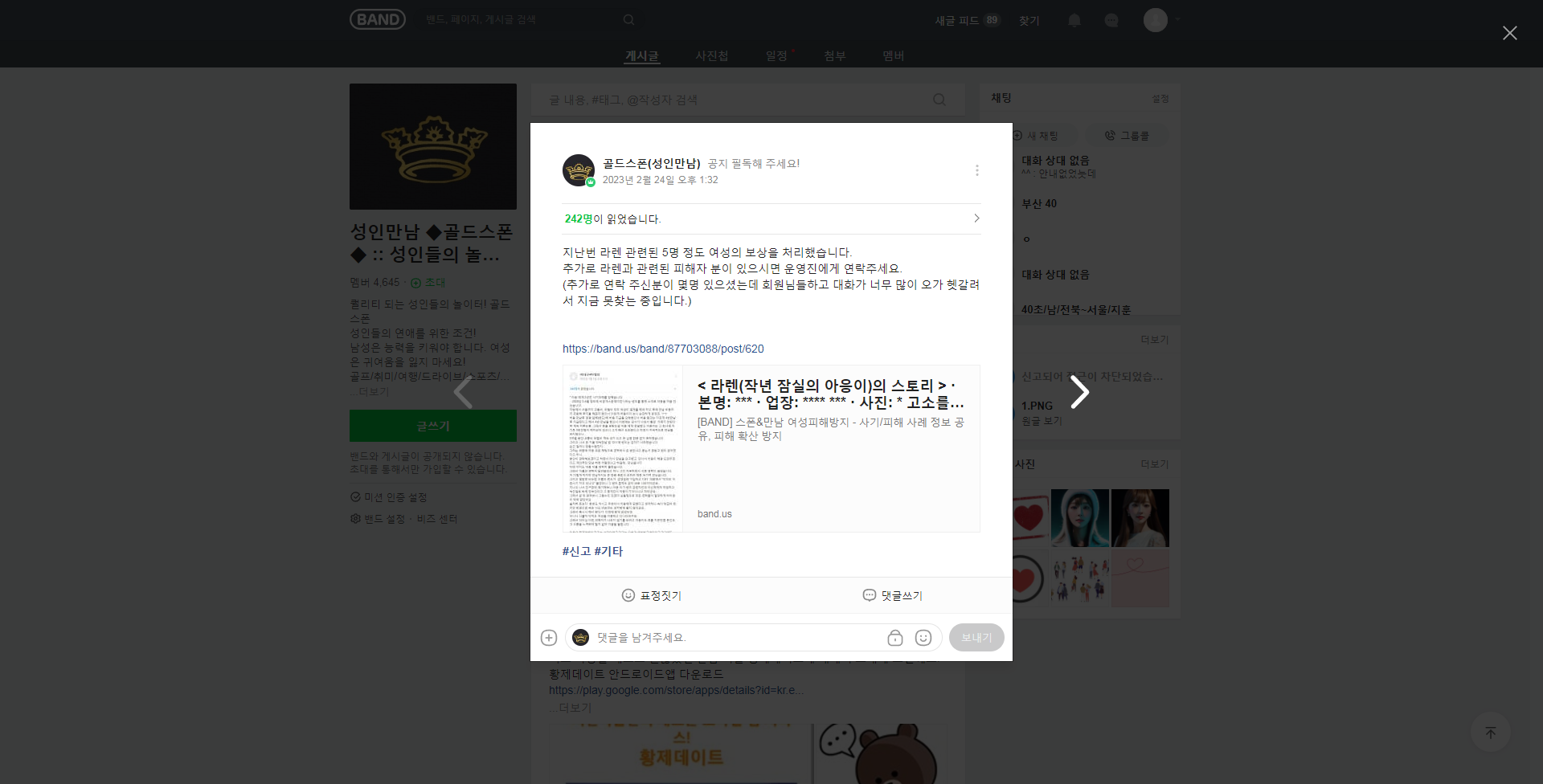Click the add attachment plus icon
1543x784 pixels.
pyautogui.click(x=549, y=638)
